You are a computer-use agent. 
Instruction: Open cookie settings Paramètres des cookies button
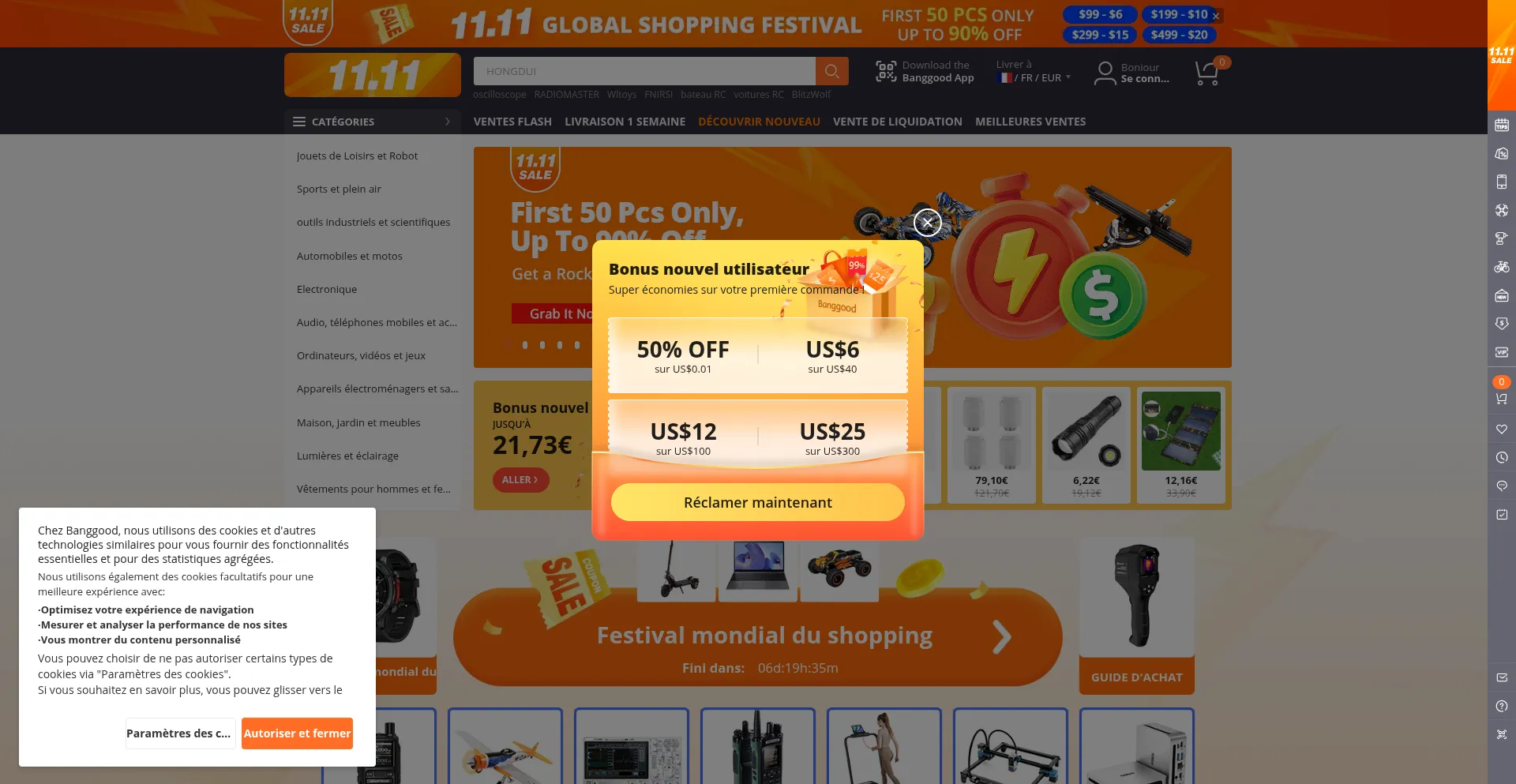180,733
